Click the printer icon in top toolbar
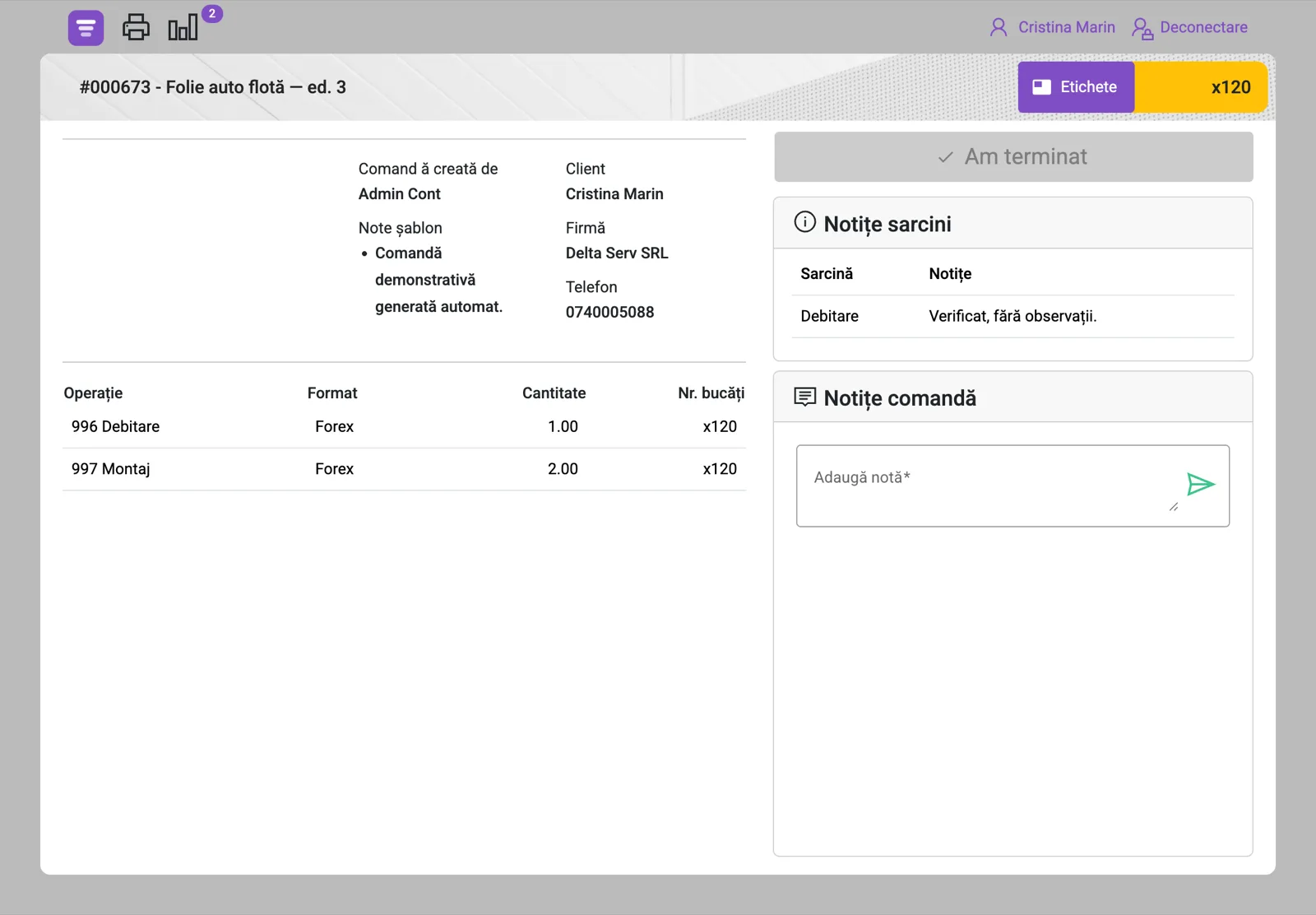 pos(136,27)
